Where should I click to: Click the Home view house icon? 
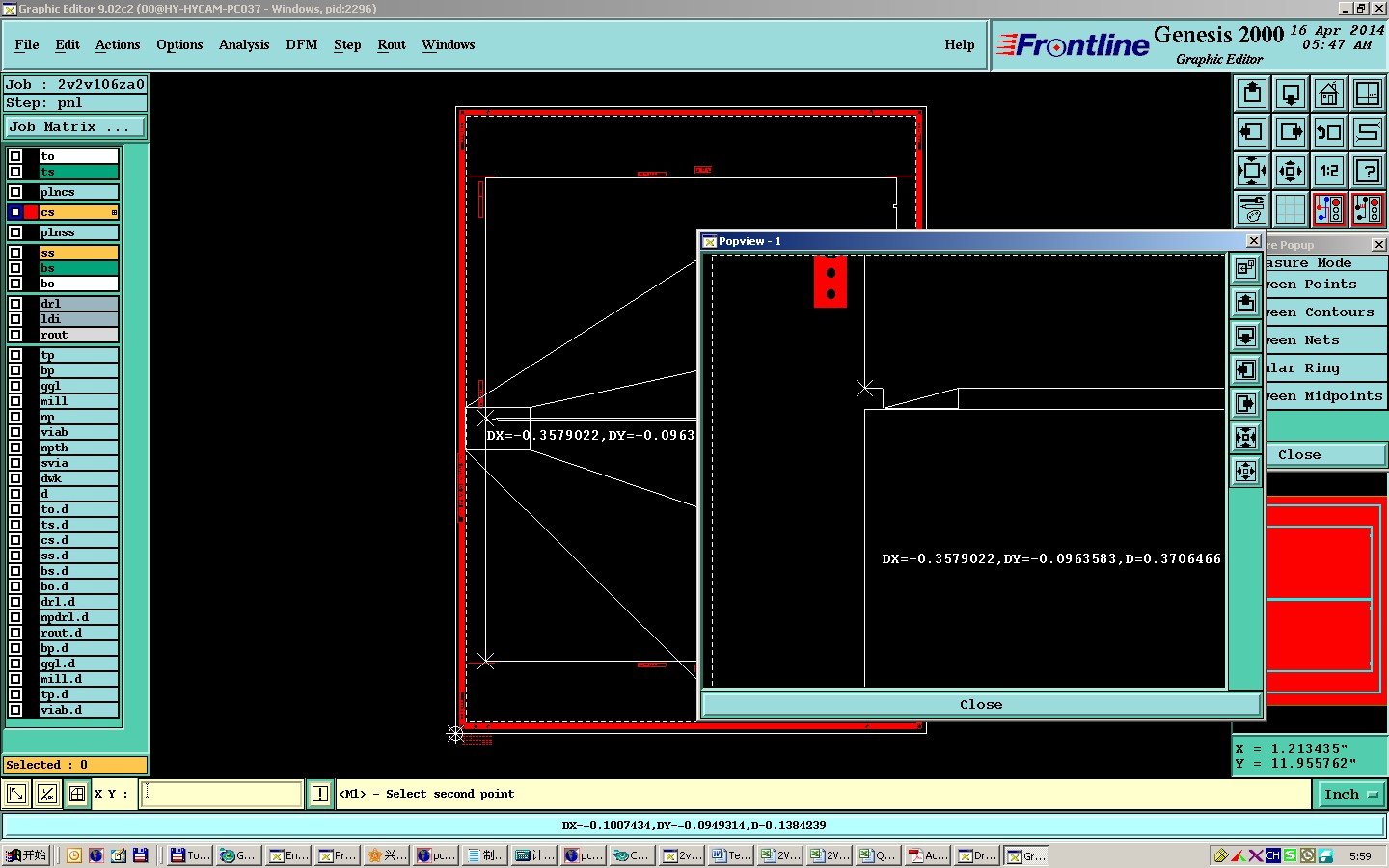click(1329, 94)
